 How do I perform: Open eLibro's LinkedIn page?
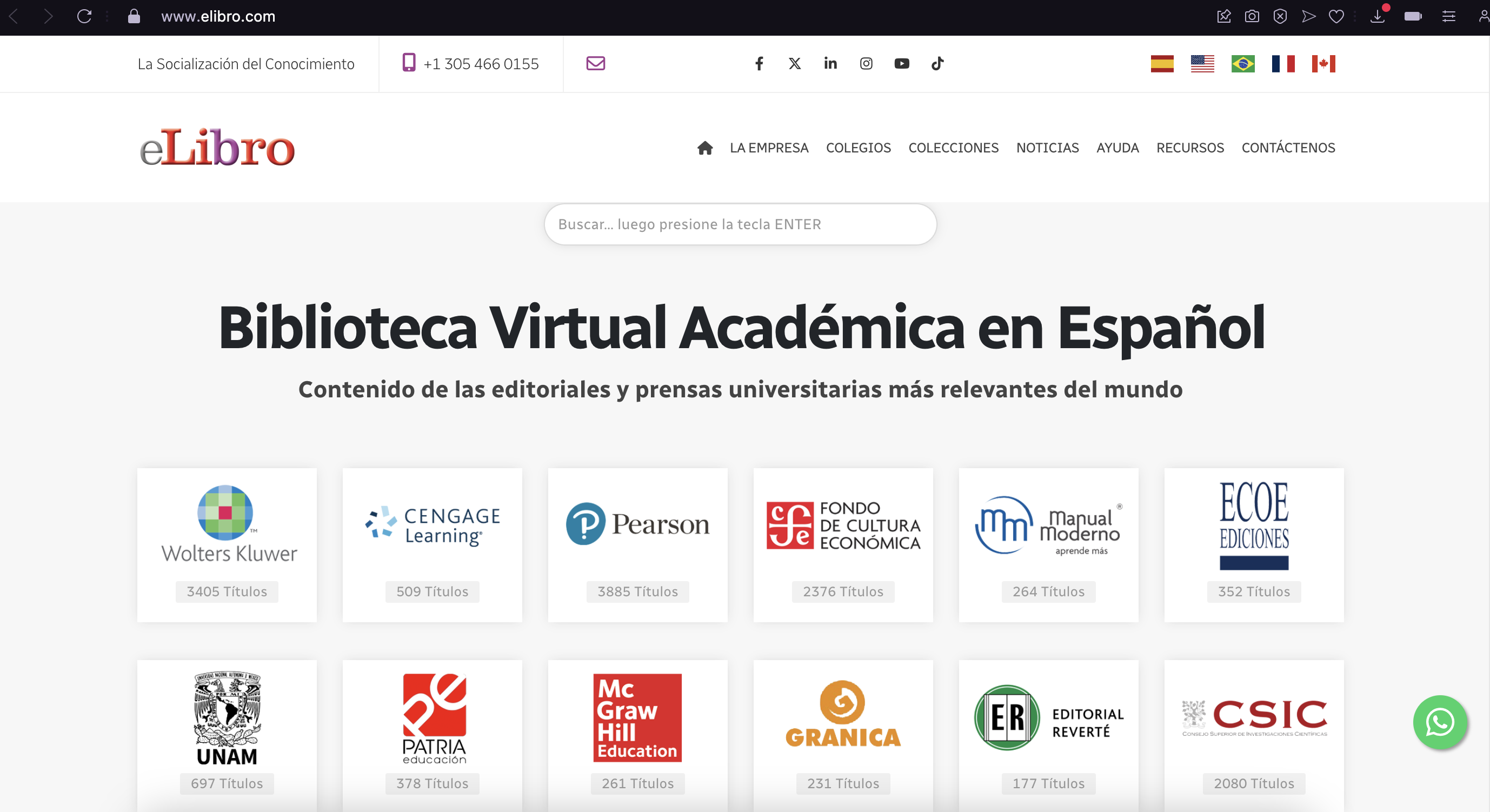tap(830, 64)
